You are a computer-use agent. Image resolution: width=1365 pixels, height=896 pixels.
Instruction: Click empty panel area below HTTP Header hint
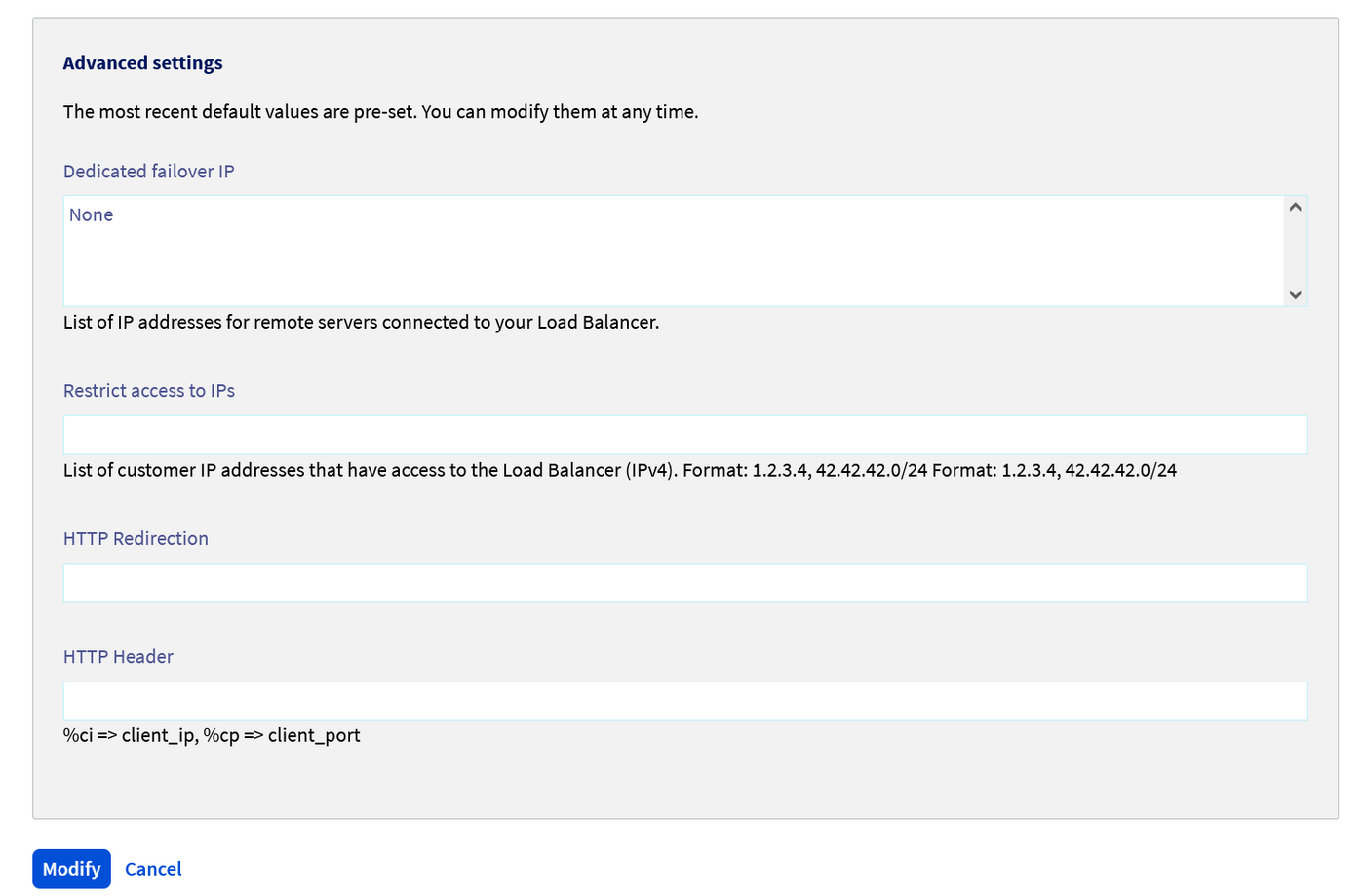682,780
